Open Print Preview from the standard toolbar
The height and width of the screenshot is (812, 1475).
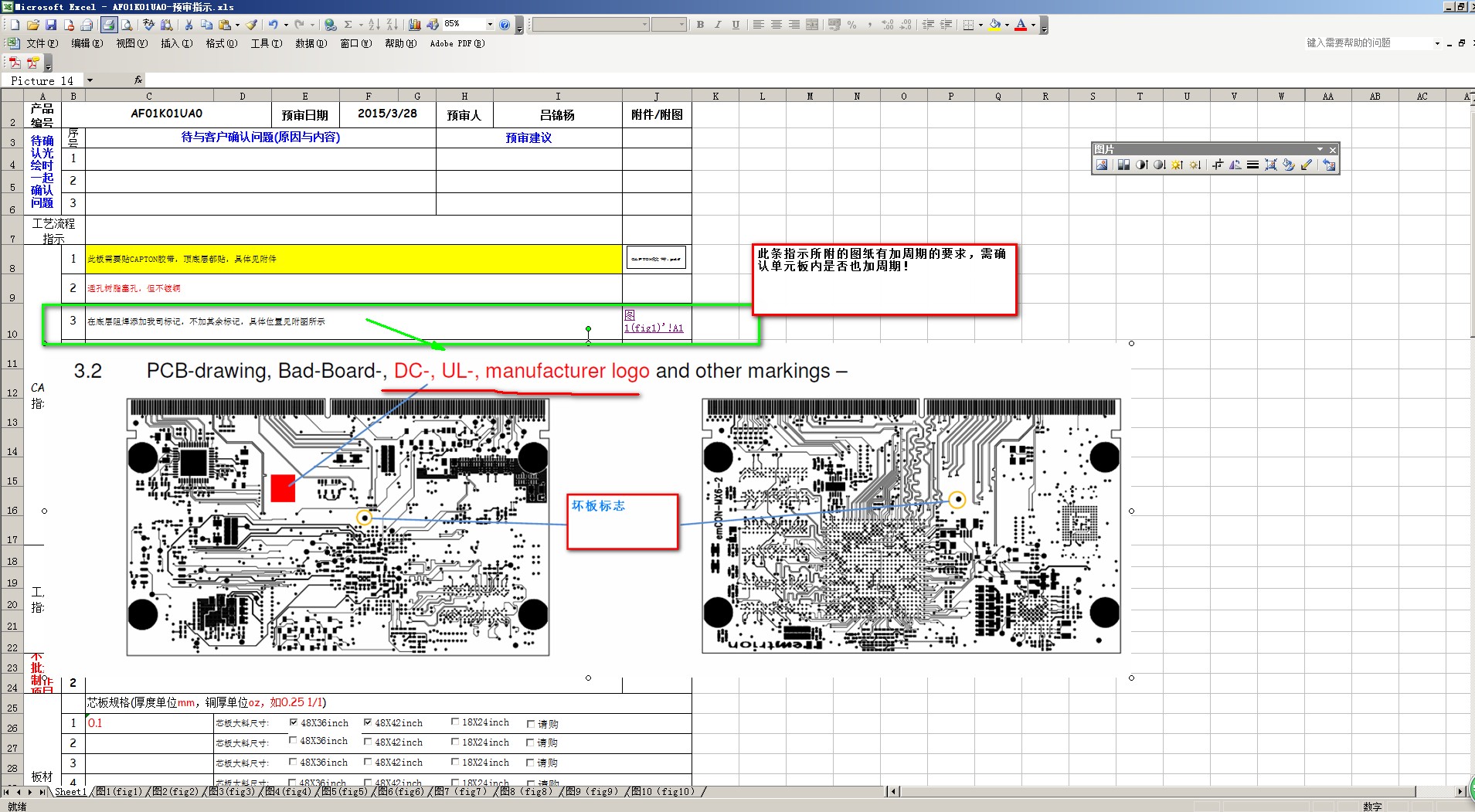pos(127,25)
